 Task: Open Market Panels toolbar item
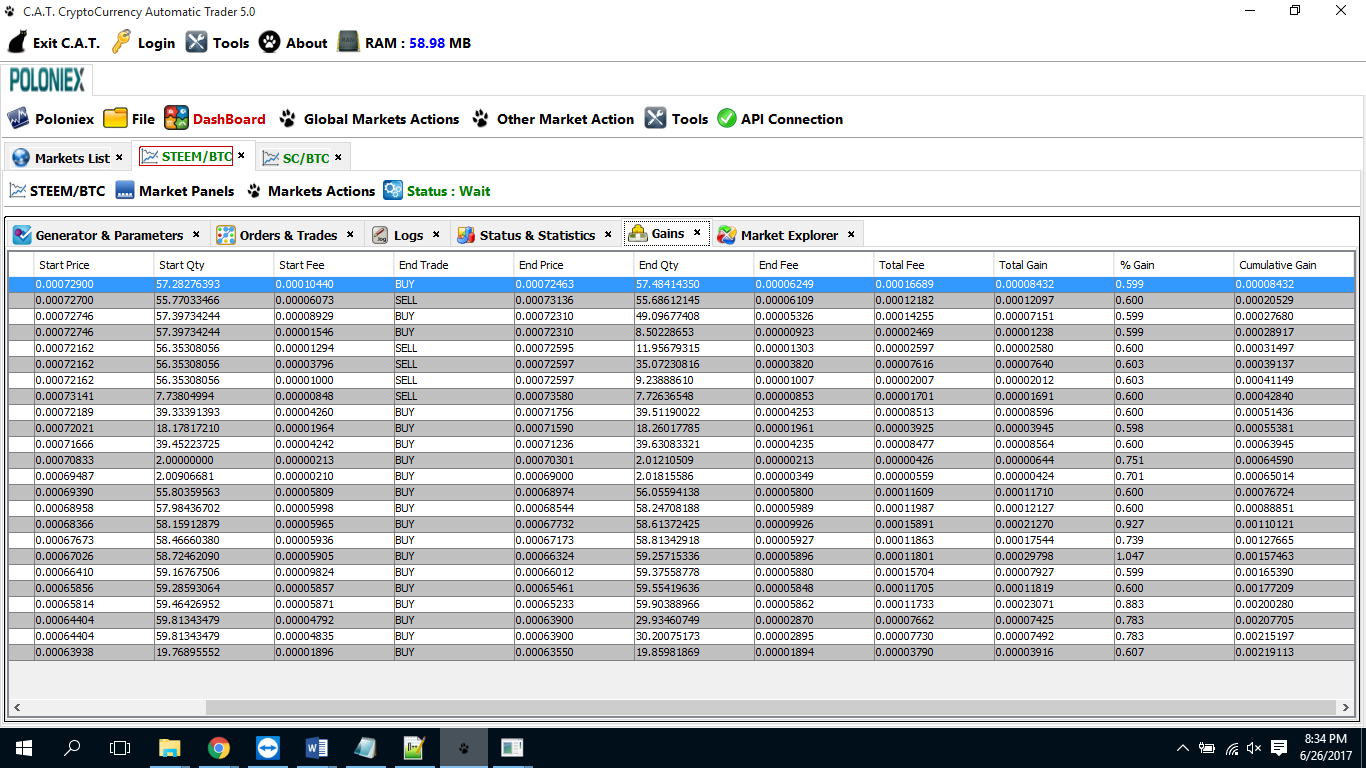[x=186, y=191]
